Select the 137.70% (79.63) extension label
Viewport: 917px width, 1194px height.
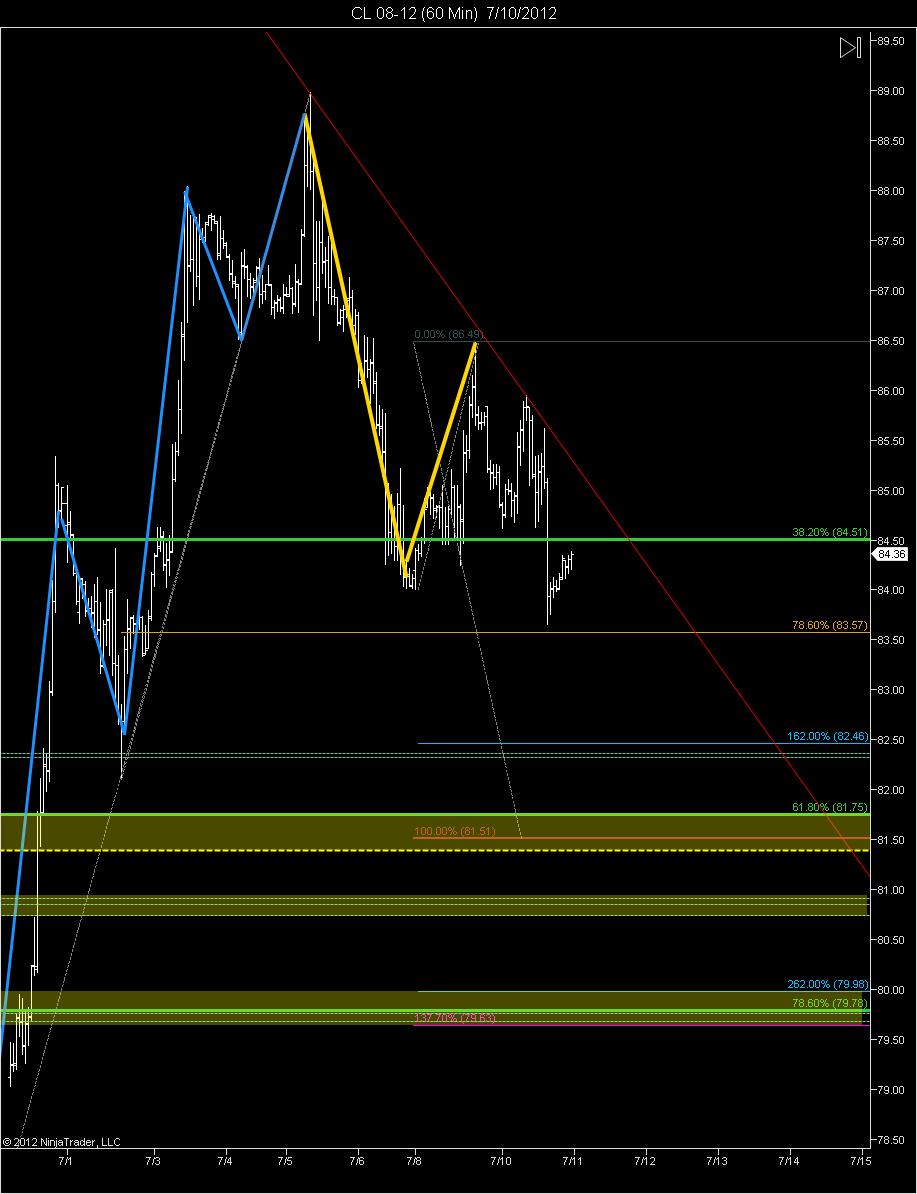pos(455,1017)
